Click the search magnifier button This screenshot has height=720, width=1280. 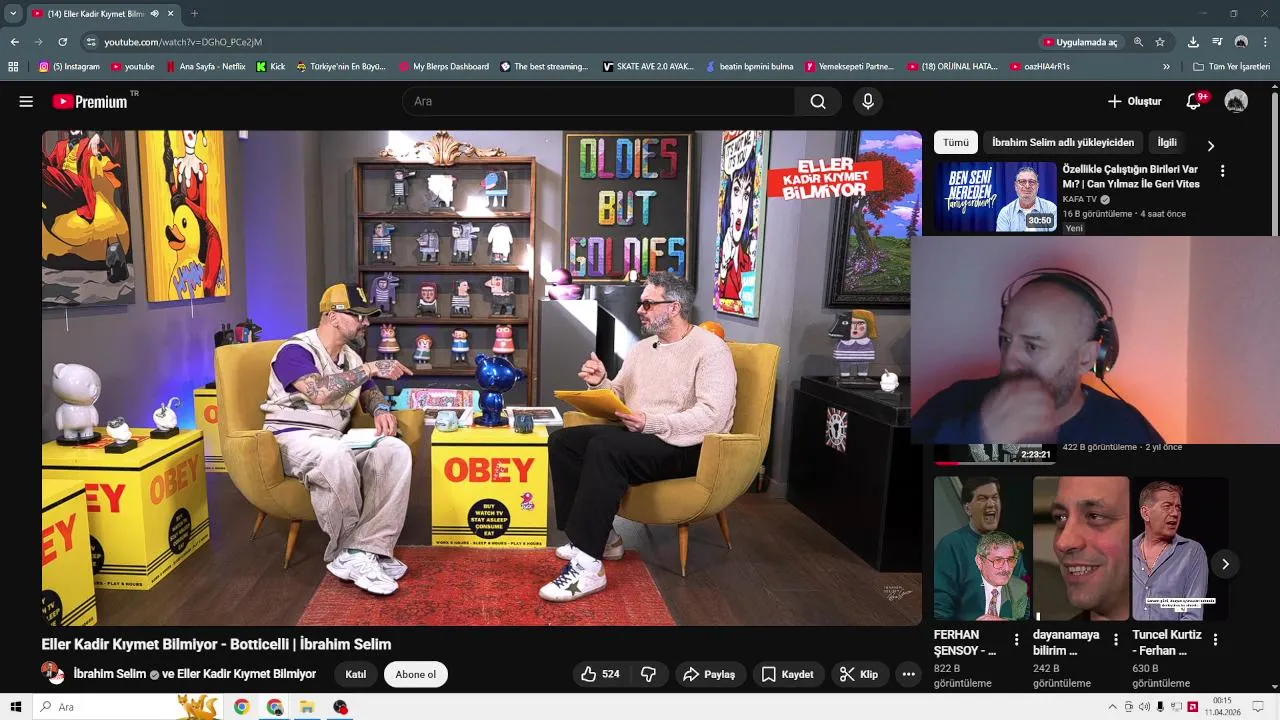click(x=818, y=101)
